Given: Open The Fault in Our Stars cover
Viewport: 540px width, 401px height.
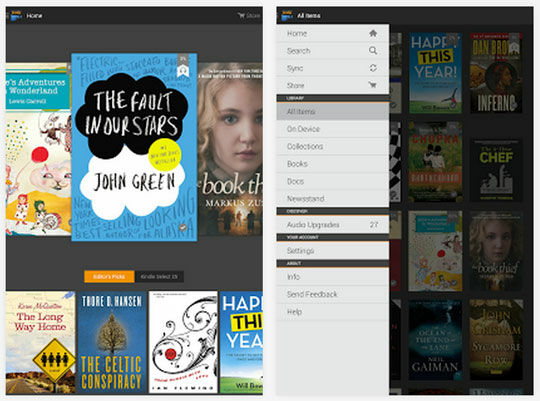Looking at the screenshot, I should click(134, 147).
